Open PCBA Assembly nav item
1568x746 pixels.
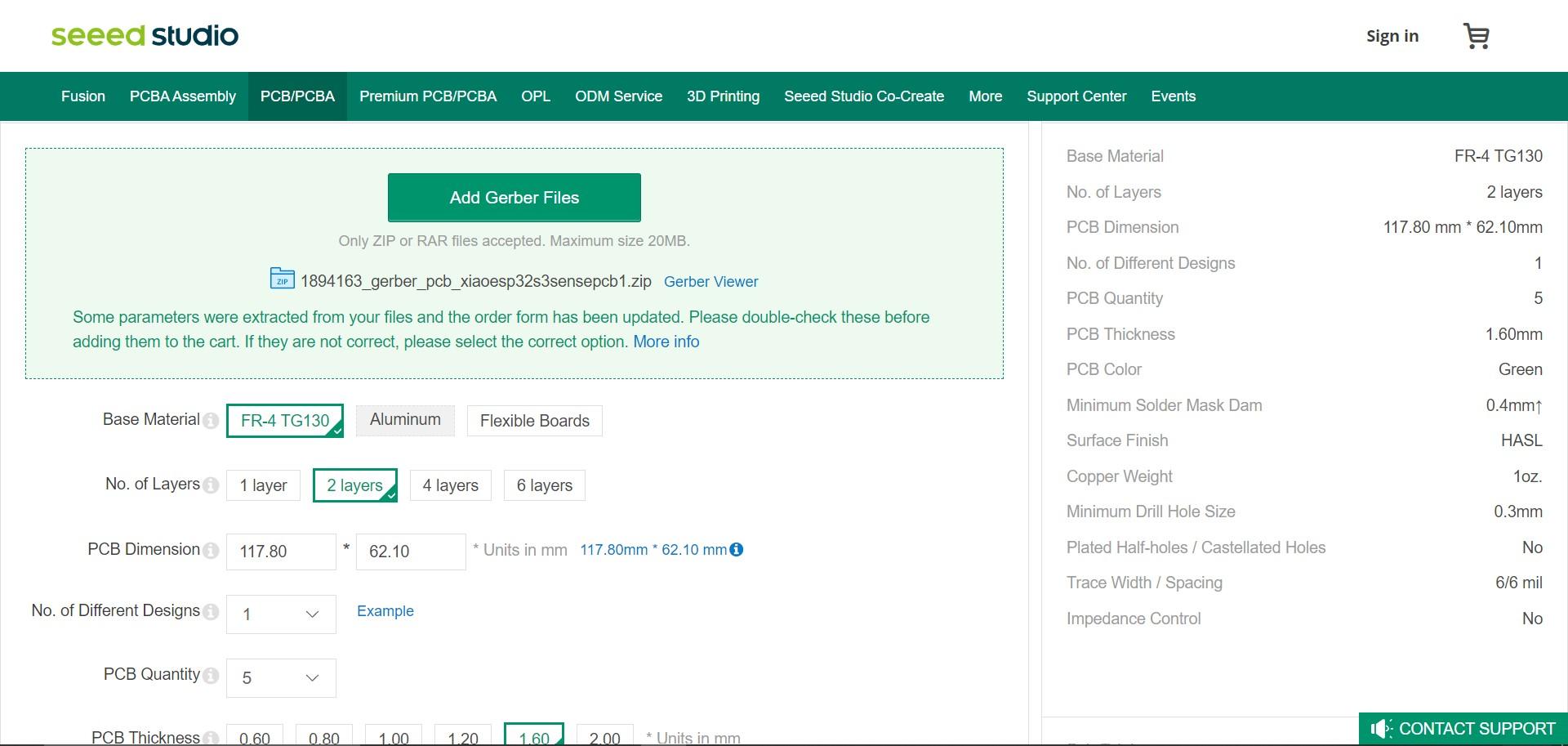[183, 96]
